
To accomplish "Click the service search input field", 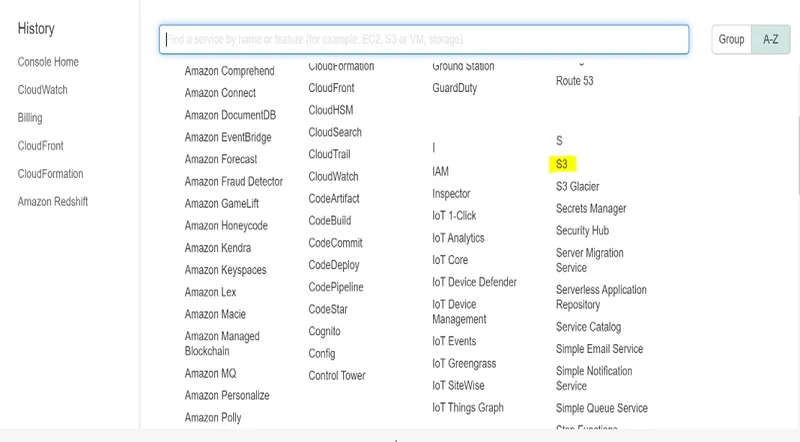I will click(x=423, y=39).
